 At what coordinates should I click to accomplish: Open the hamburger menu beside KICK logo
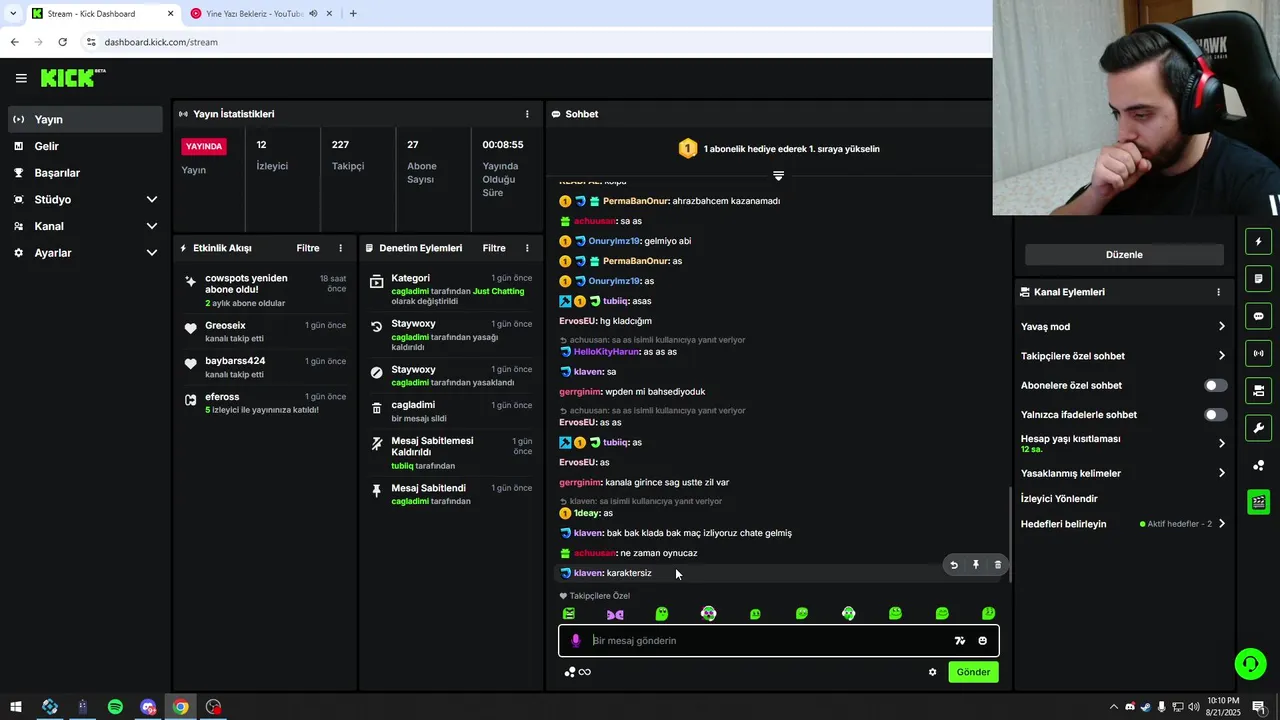(x=21, y=78)
